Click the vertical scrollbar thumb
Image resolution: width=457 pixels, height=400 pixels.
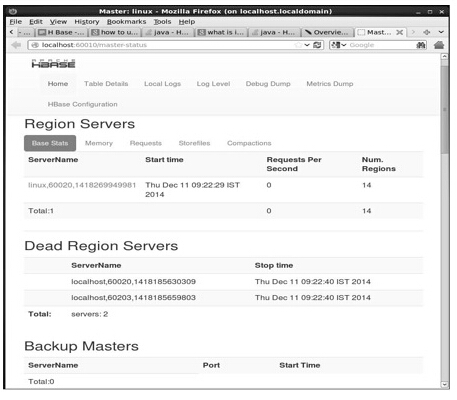(444, 109)
